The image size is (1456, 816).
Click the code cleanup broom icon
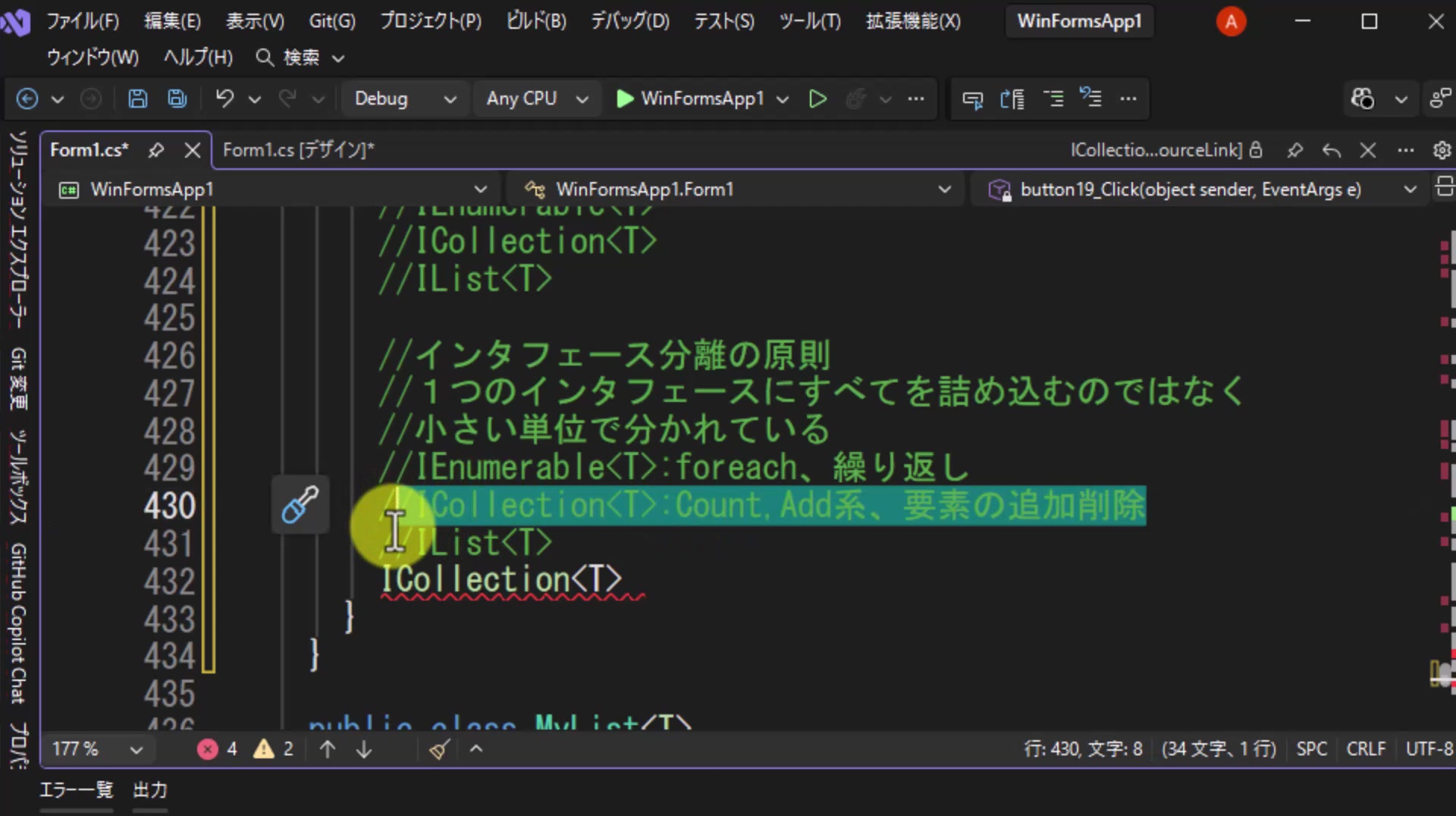pos(439,749)
